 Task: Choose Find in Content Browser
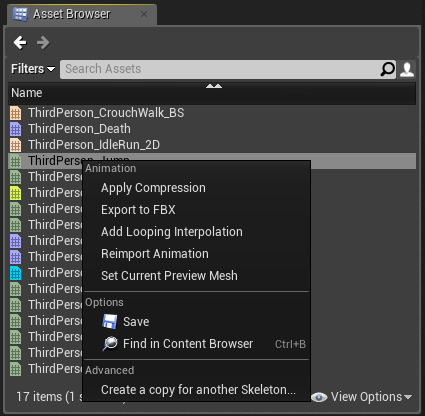[x=197, y=344]
